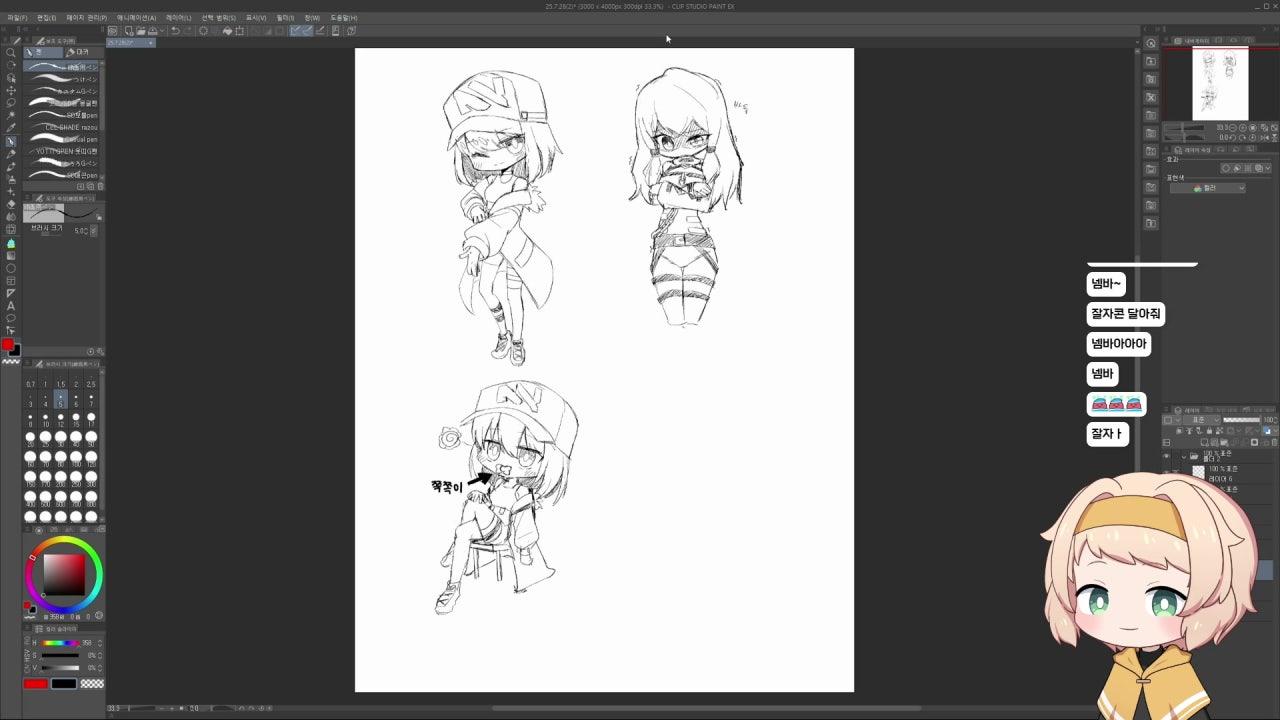Screen dimensions: 1280x720
Task: Delete sub tool trash icon
Action: coord(100,186)
